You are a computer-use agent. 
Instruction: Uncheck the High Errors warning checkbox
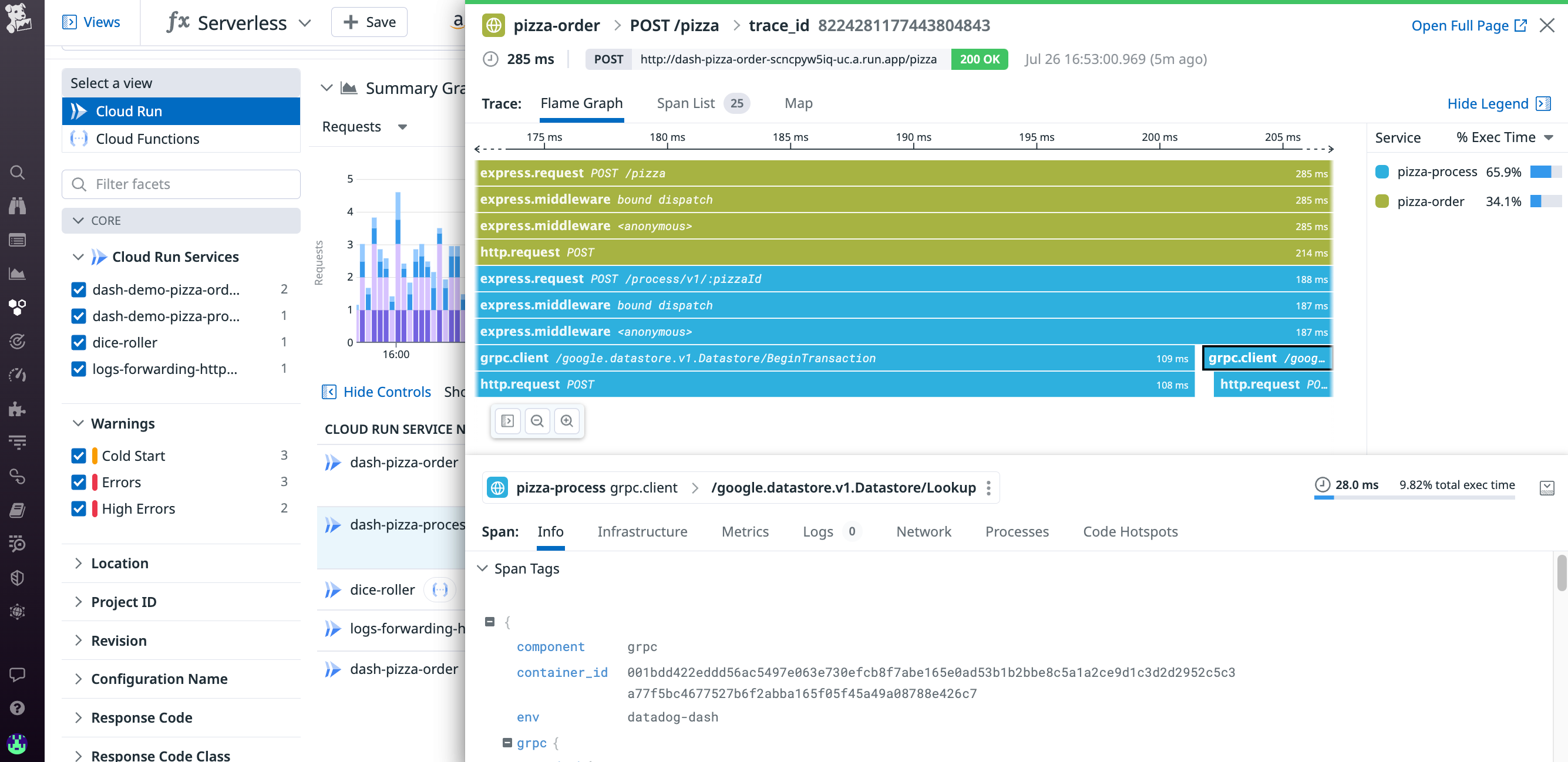pos(79,508)
